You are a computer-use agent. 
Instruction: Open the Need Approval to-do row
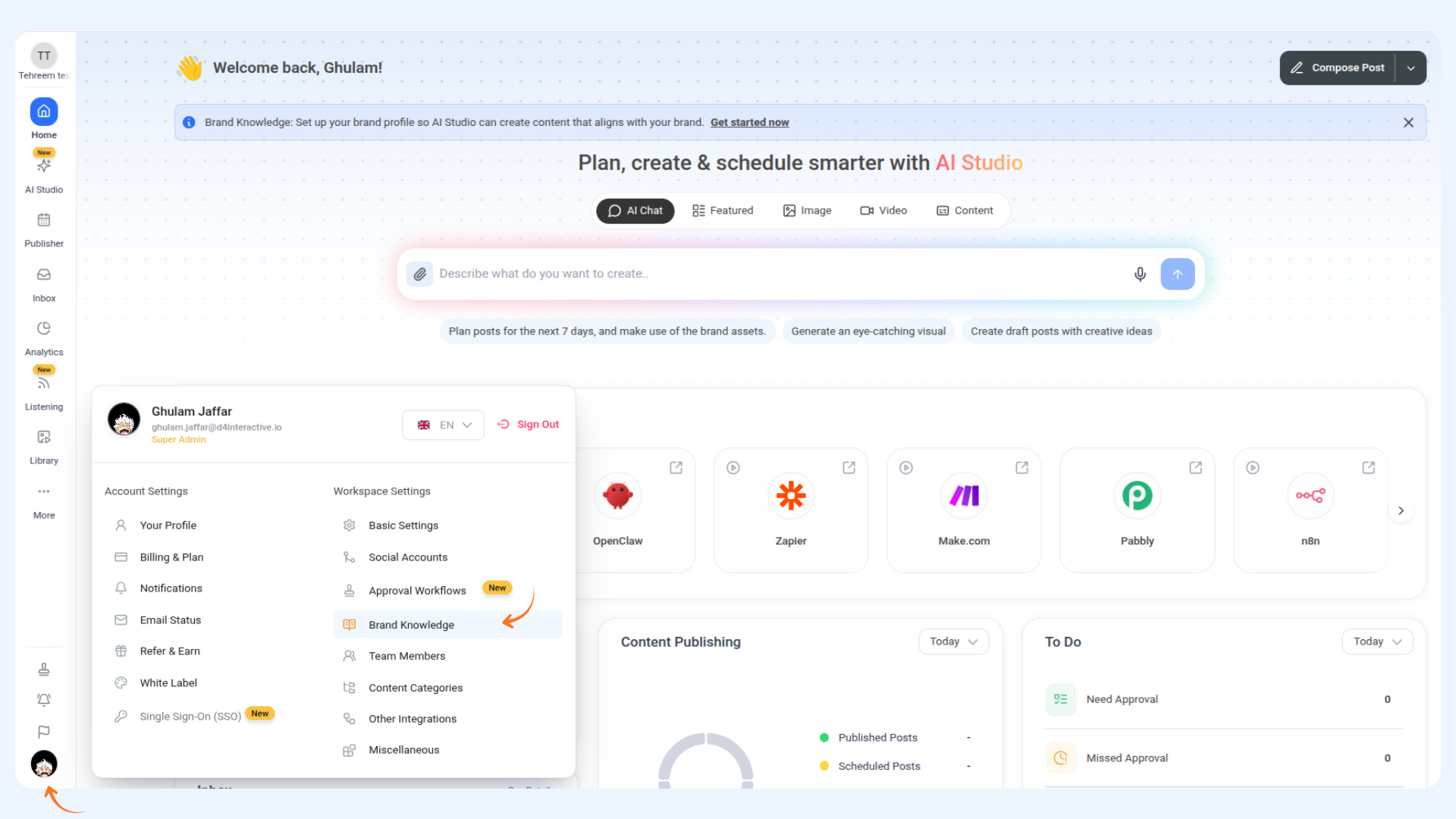[x=1225, y=699]
